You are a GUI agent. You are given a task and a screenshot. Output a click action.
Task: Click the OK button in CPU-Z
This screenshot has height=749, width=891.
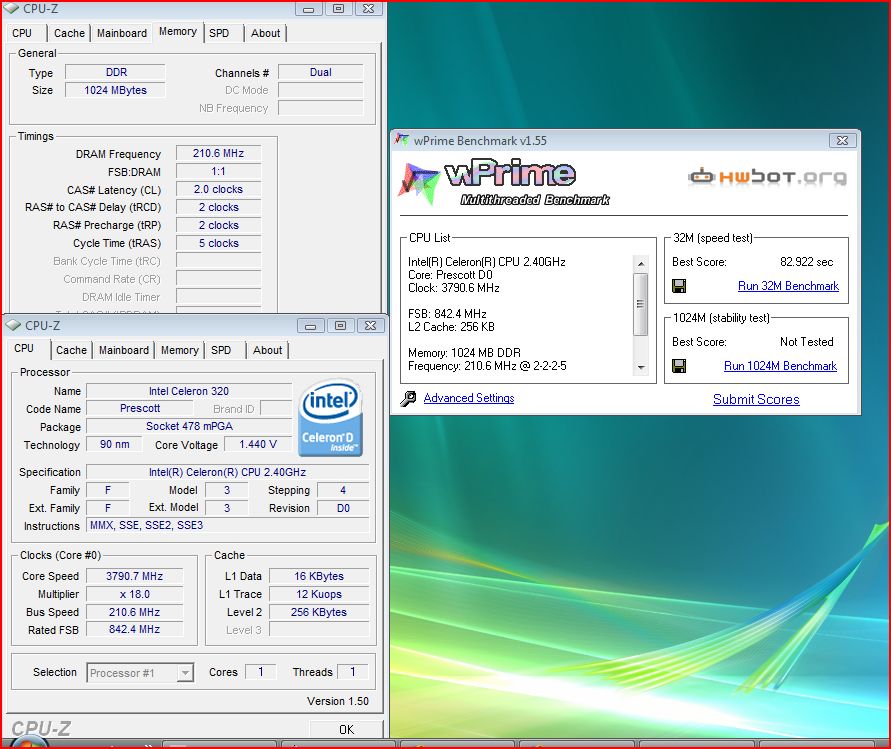point(346,729)
